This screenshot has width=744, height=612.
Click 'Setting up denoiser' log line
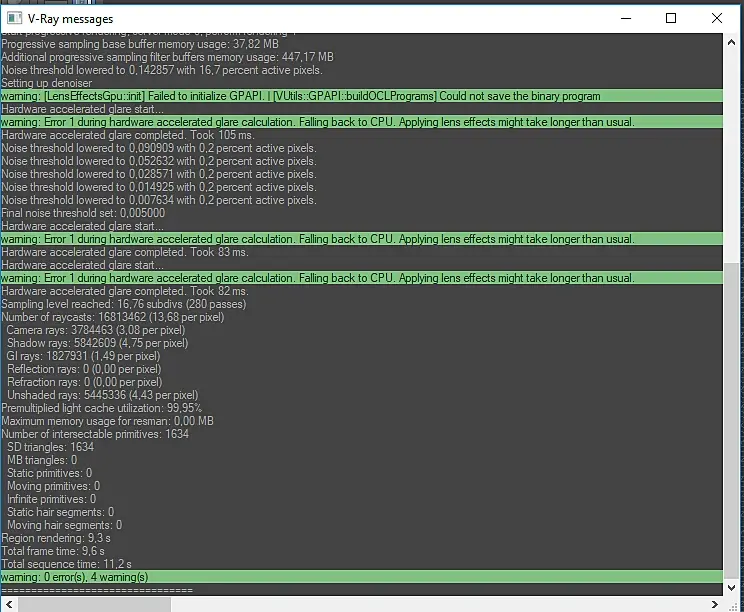click(46, 83)
